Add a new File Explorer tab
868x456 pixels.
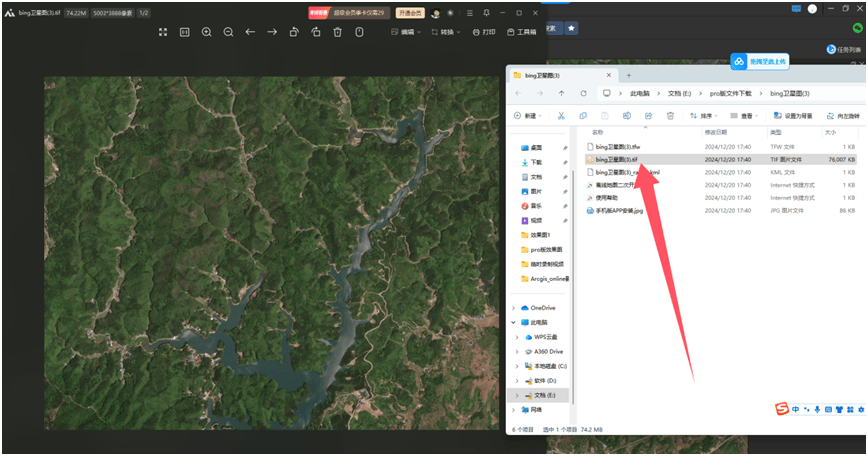point(628,75)
